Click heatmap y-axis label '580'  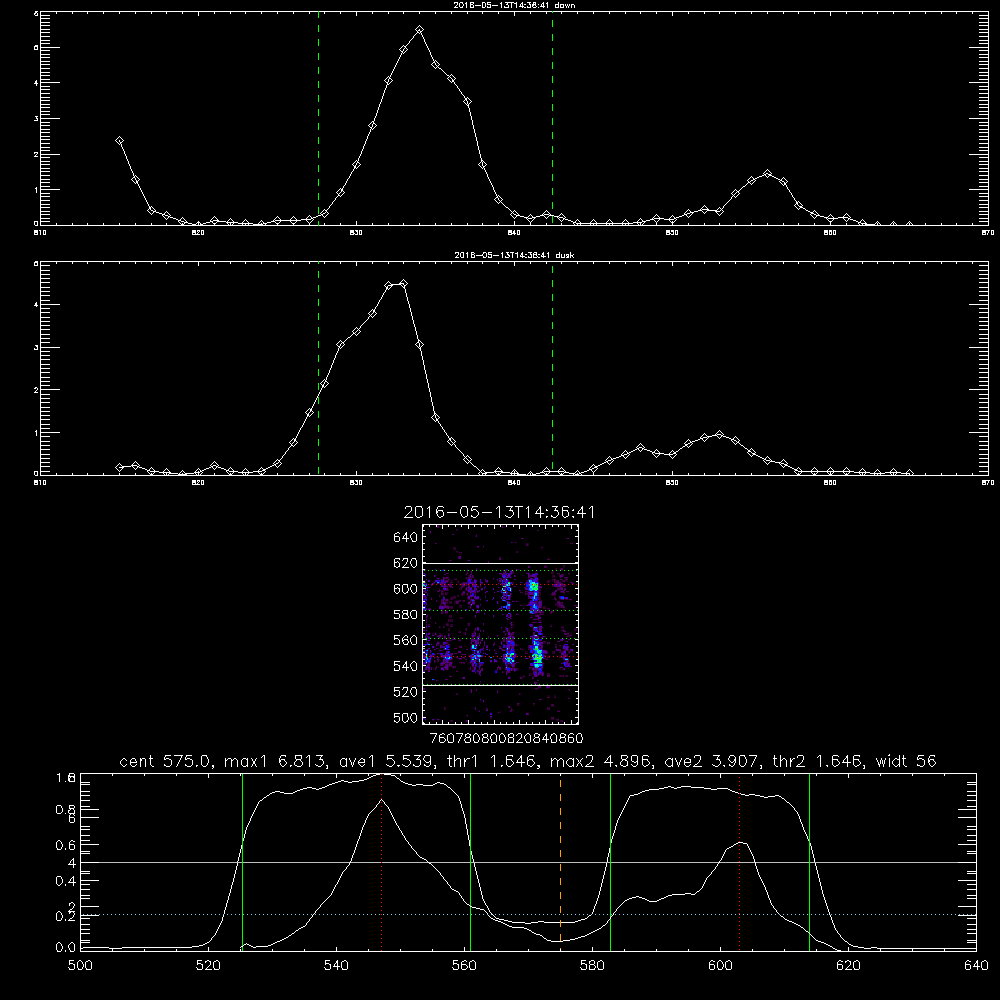pyautogui.click(x=405, y=614)
